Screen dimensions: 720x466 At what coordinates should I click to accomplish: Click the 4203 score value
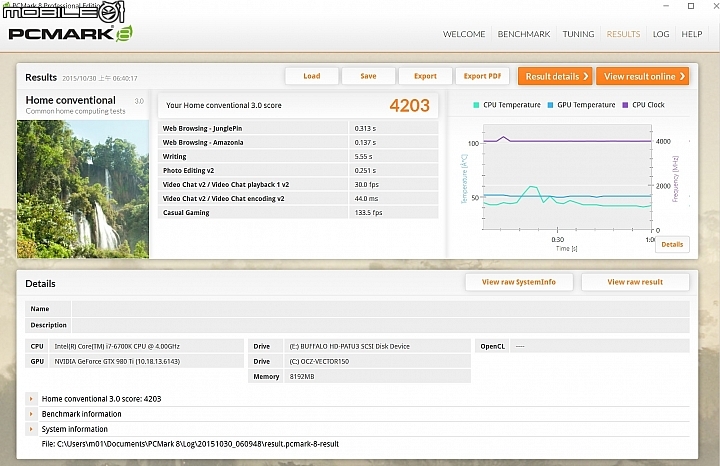410,106
